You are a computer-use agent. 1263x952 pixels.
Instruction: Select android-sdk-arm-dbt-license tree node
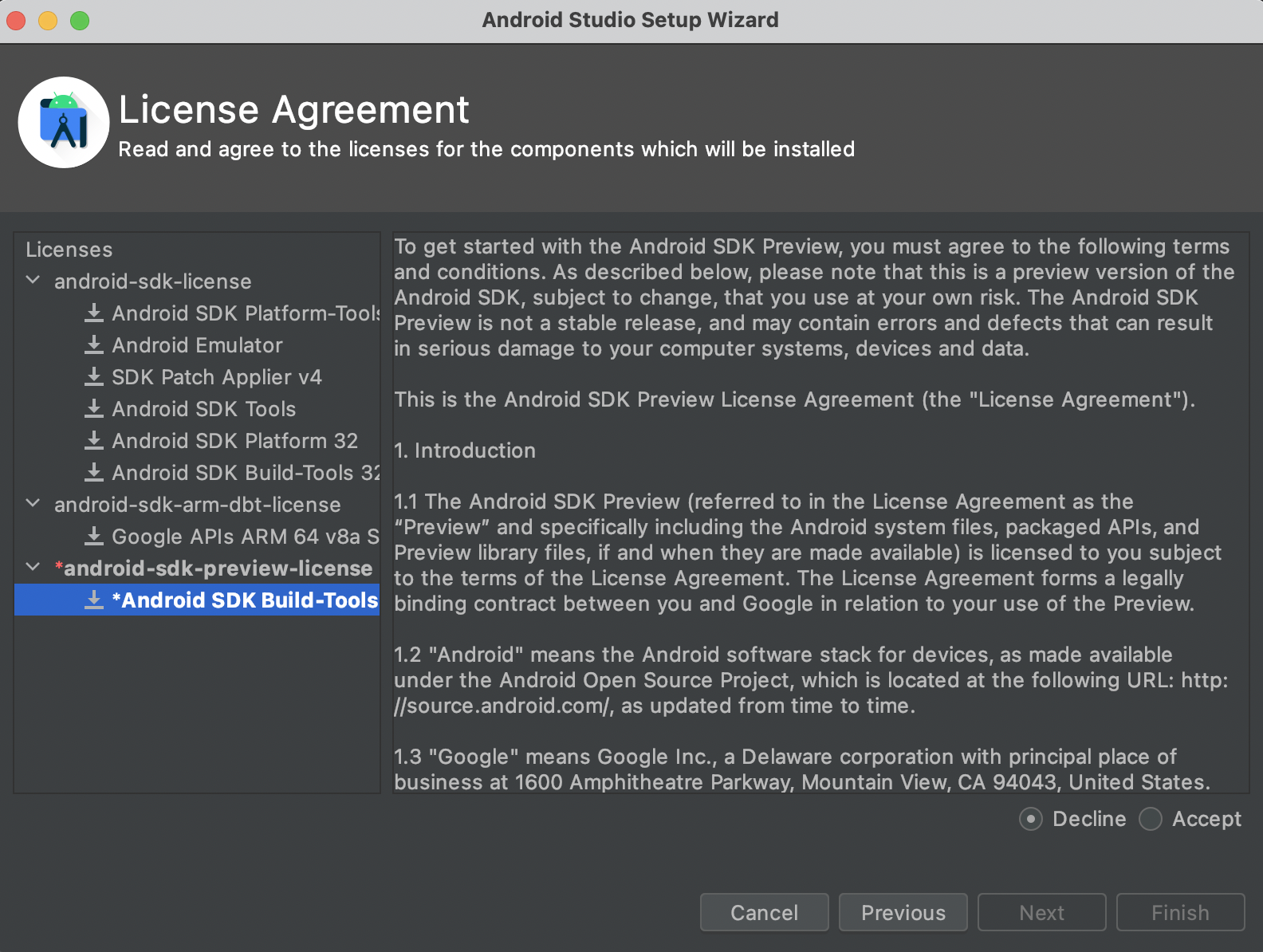[x=197, y=505]
